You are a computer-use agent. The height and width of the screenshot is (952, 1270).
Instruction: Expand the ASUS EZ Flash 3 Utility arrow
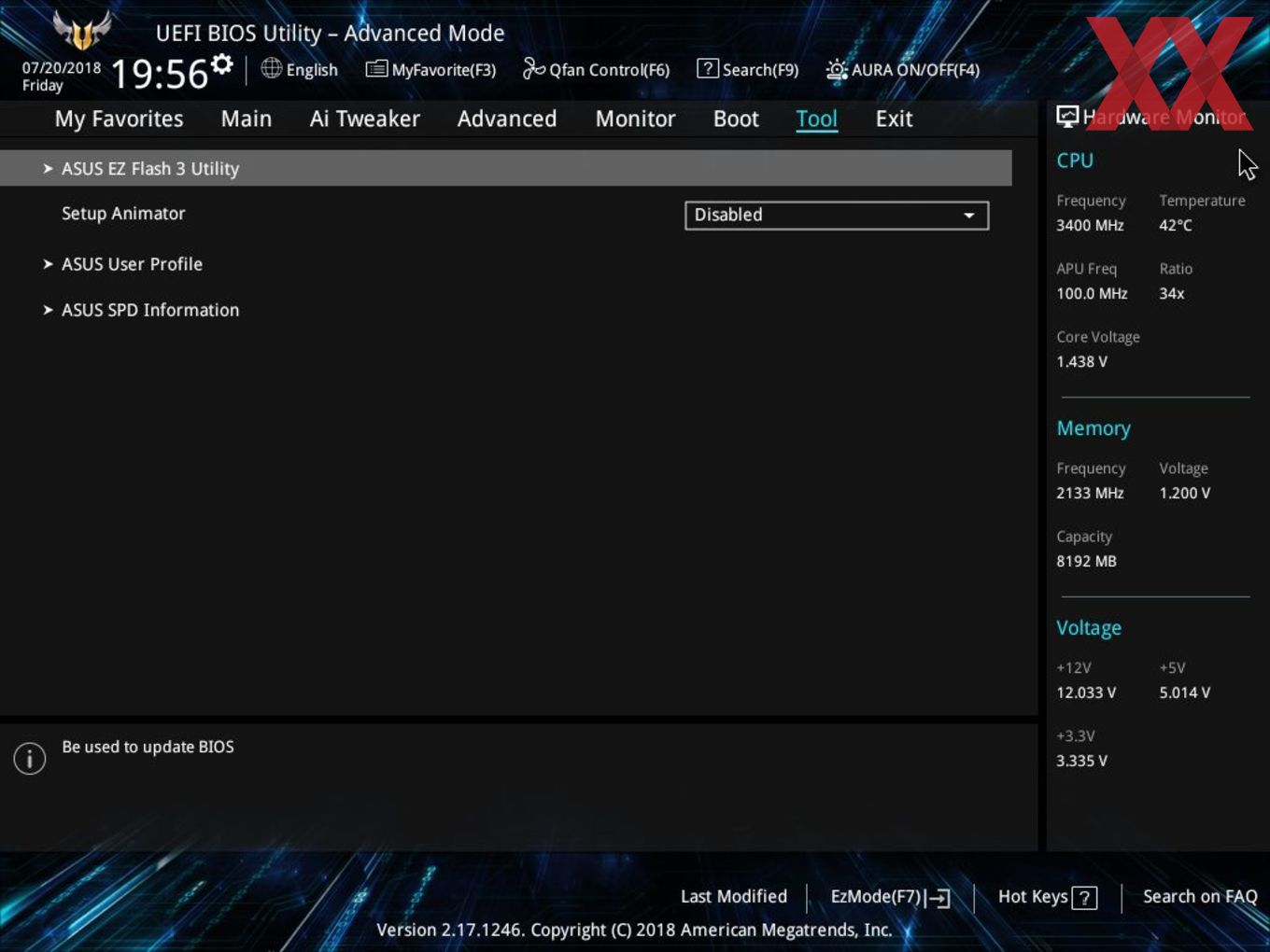click(48, 169)
